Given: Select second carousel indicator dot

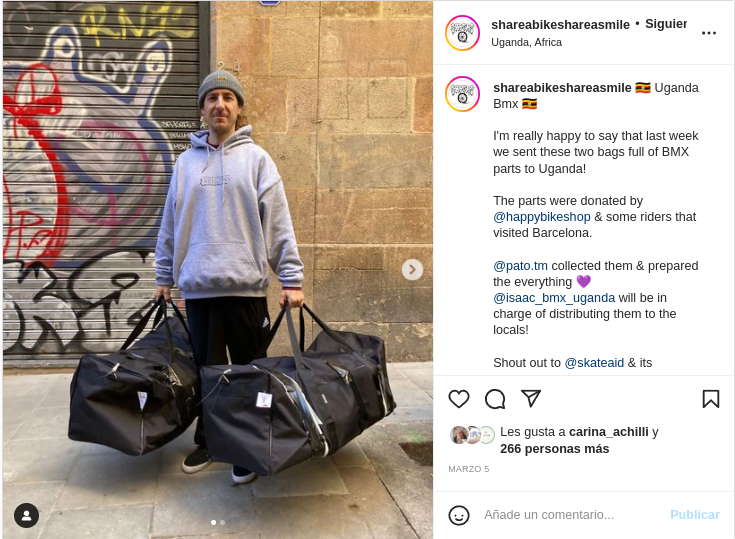Looking at the screenshot, I should click(223, 522).
